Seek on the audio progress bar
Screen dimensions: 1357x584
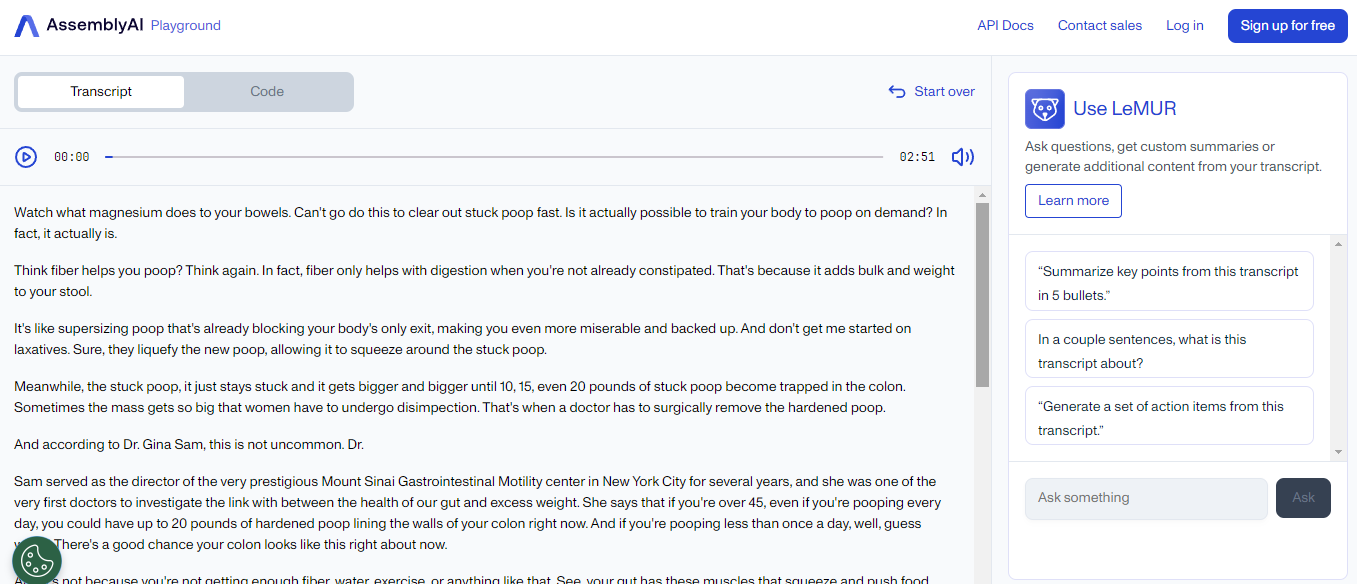pos(494,157)
